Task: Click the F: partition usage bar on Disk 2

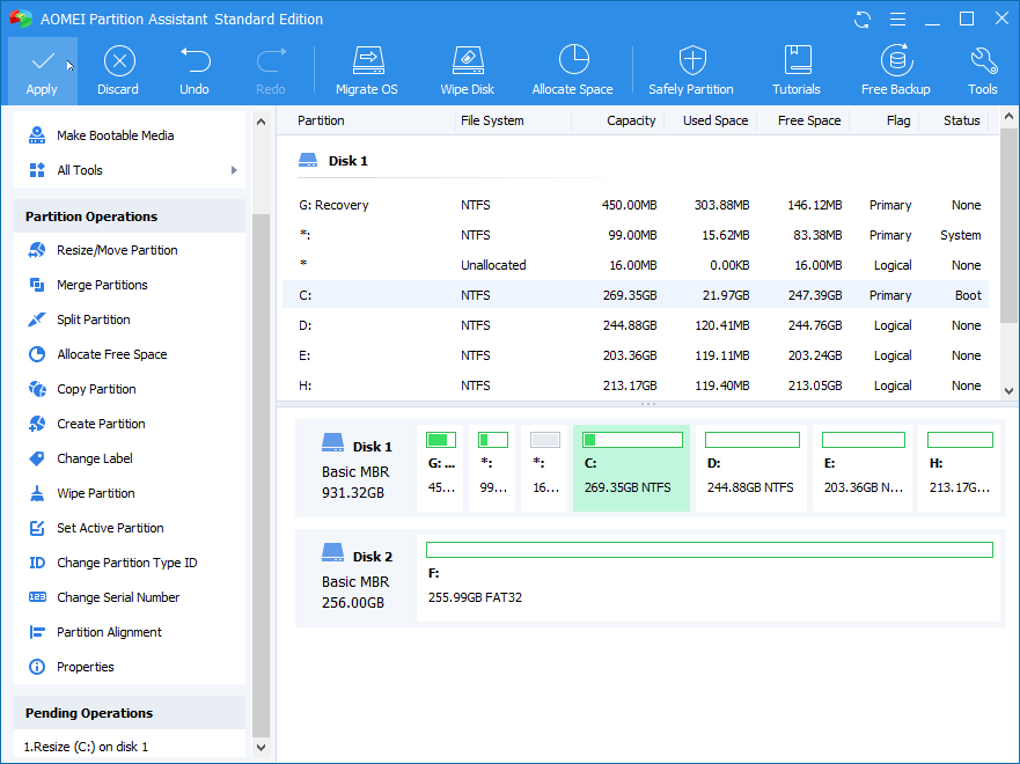Action: tap(709, 550)
